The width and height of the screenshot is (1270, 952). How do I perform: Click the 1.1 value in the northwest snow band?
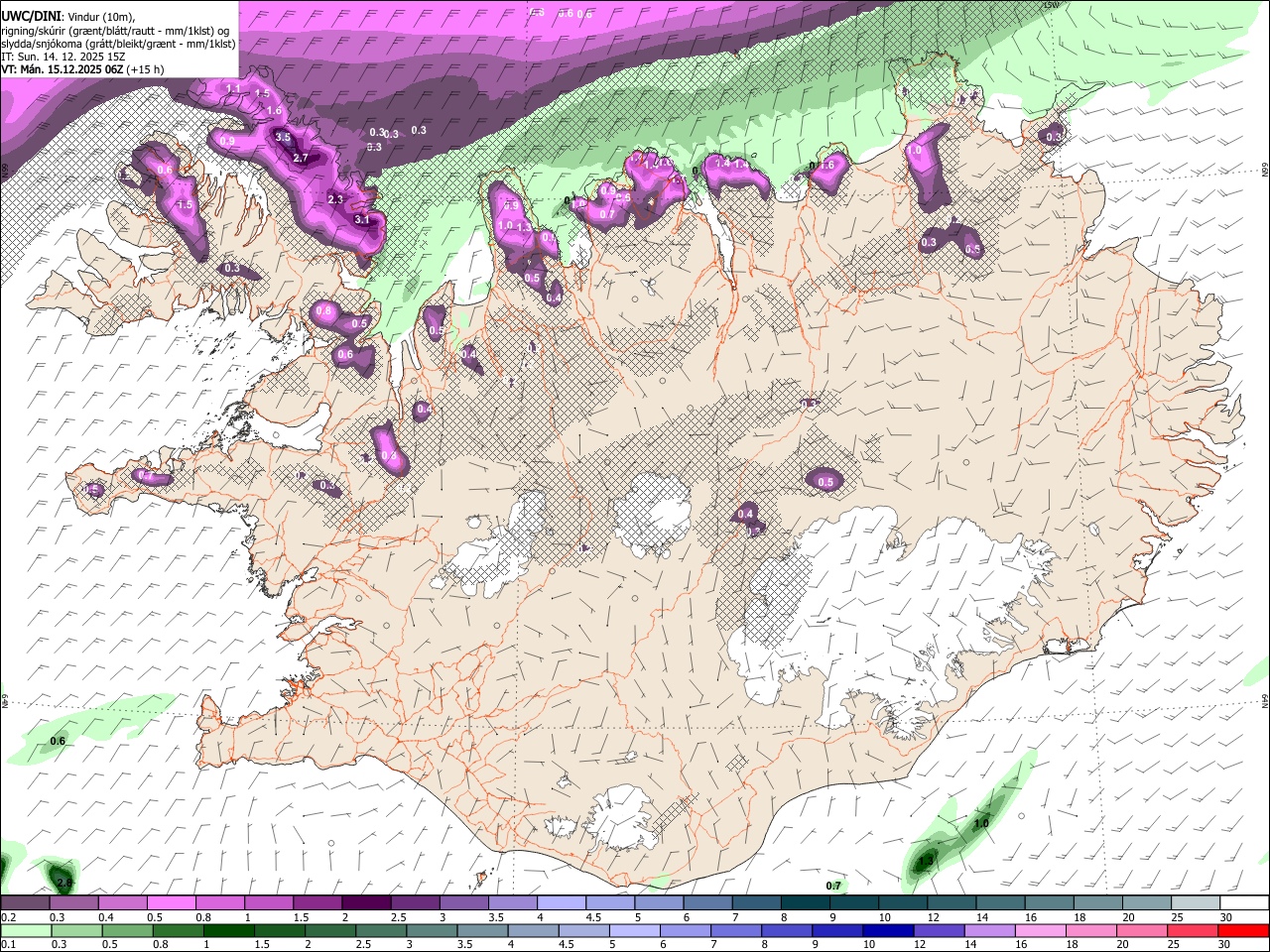[234, 89]
